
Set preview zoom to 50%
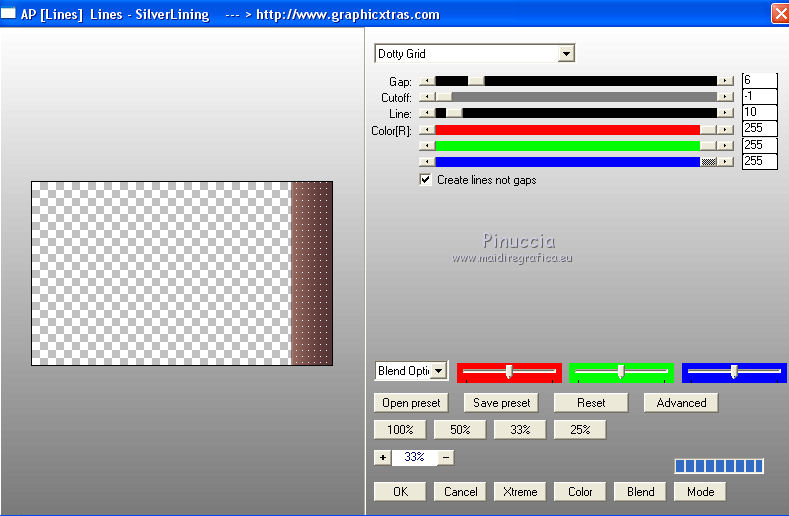[460, 429]
